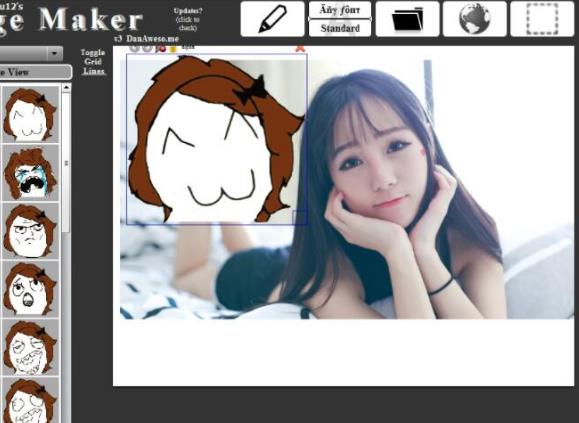The height and width of the screenshot is (423, 579).
Task: Pick the happy closed-eyes Derpina face thumbnail
Action: (x=30, y=114)
